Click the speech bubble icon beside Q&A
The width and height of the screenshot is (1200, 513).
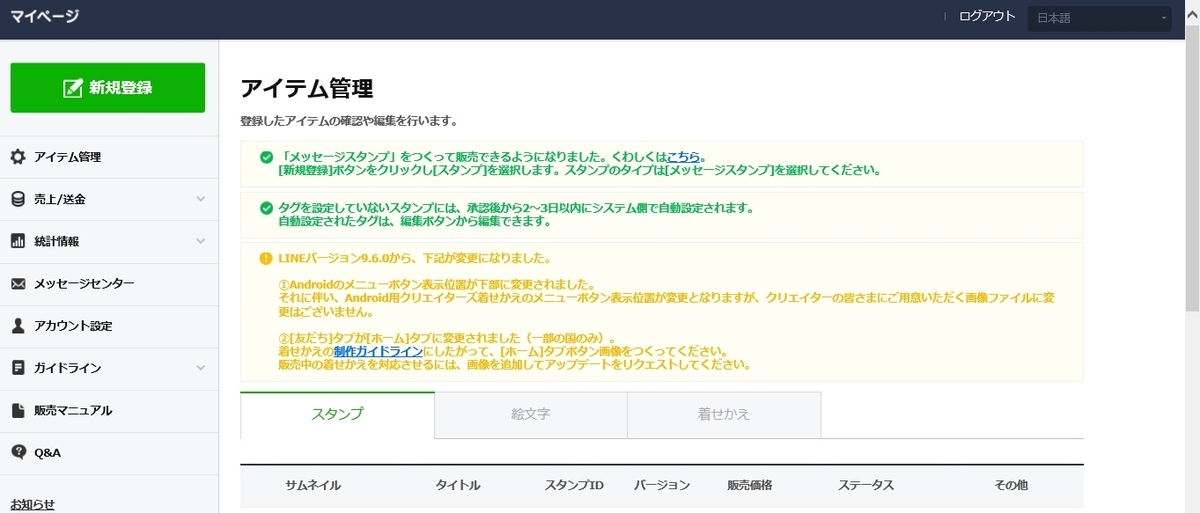coord(18,452)
